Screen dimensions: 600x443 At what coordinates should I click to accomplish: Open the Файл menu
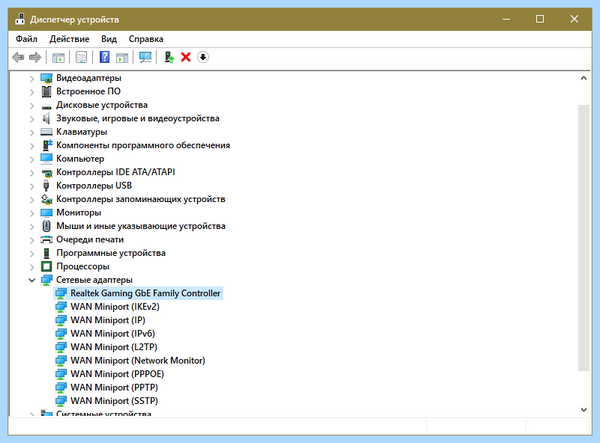26,39
